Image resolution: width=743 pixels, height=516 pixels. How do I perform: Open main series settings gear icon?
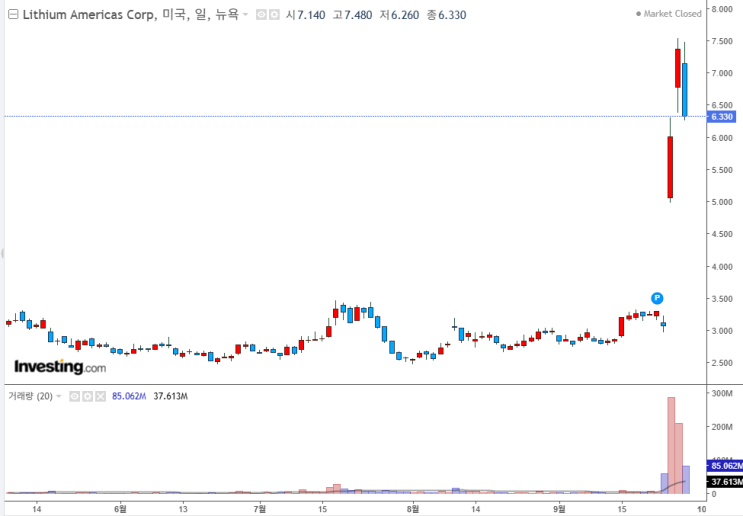274,15
